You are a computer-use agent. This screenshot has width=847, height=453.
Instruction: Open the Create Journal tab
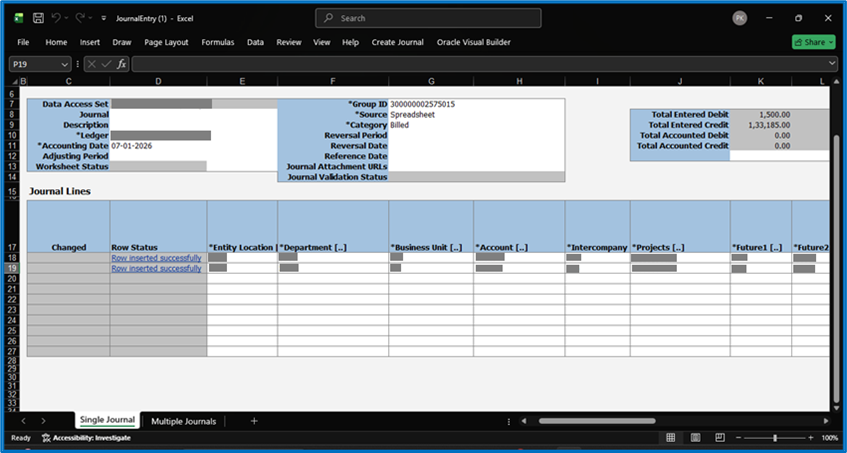(x=397, y=42)
